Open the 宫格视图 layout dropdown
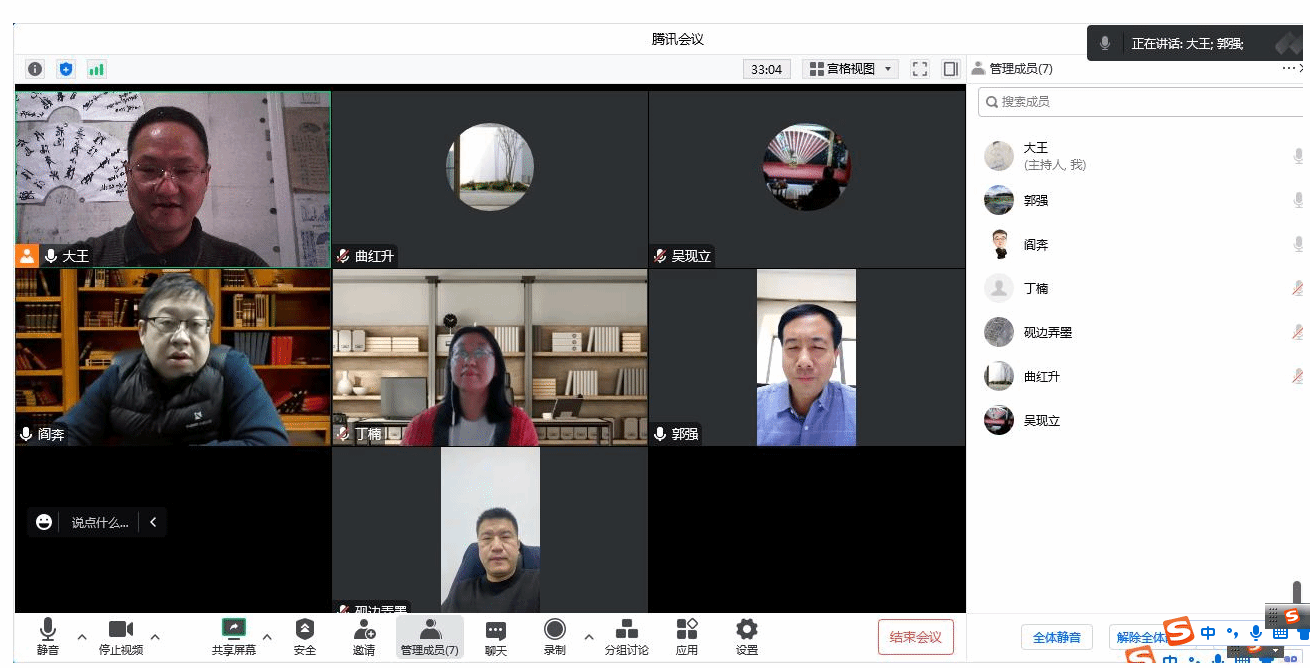1310x668 pixels. click(x=851, y=69)
